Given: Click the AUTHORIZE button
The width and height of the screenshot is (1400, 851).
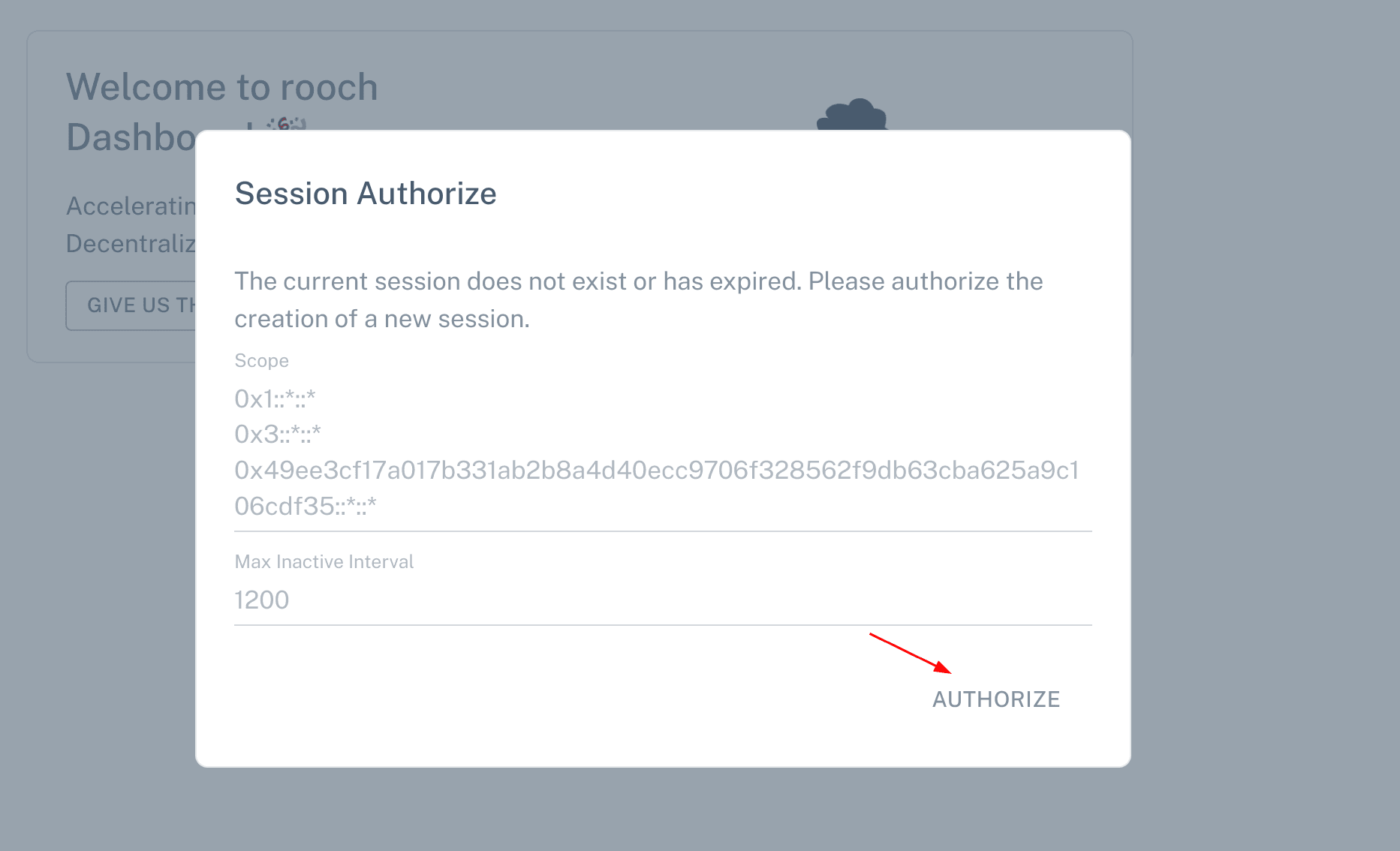Looking at the screenshot, I should point(995,699).
